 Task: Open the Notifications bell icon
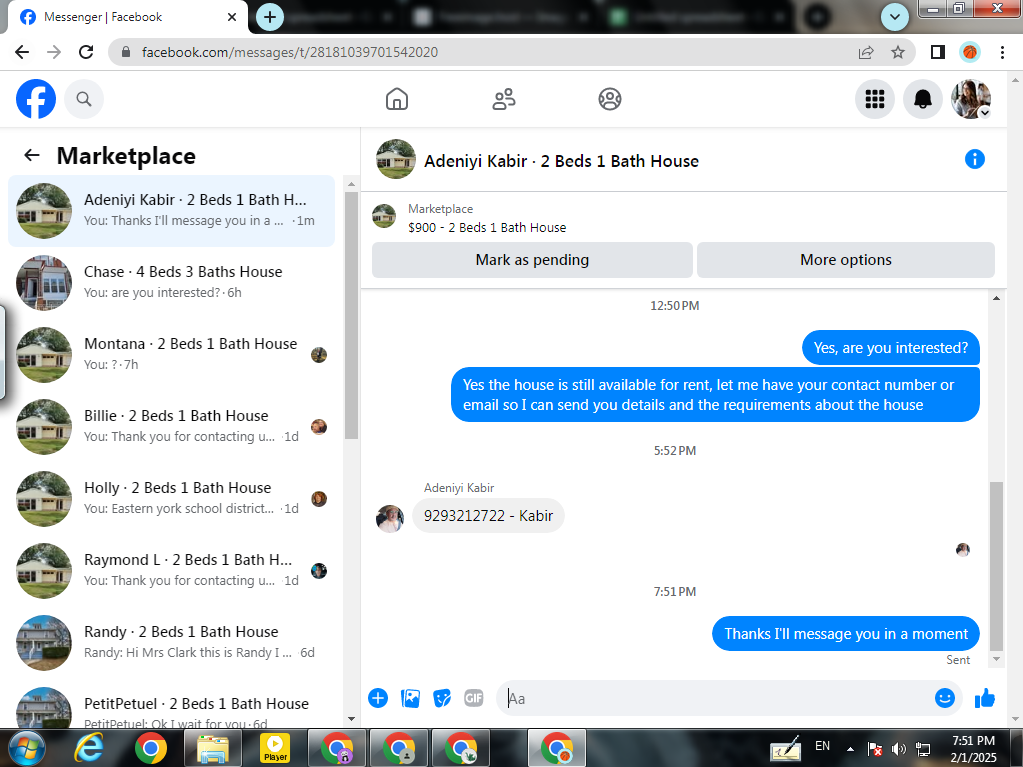coord(923,99)
